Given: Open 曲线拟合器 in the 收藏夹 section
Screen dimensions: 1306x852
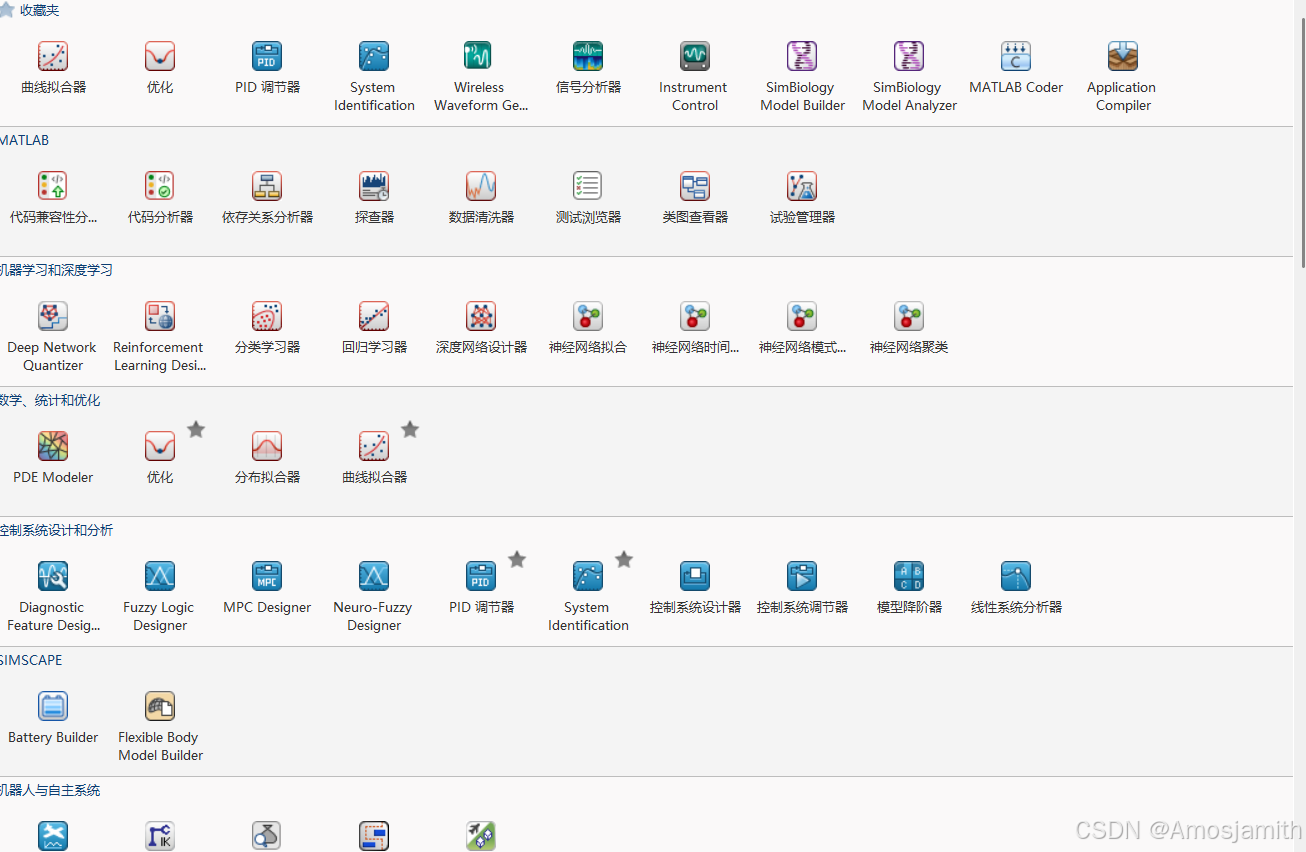Looking at the screenshot, I should click(53, 68).
